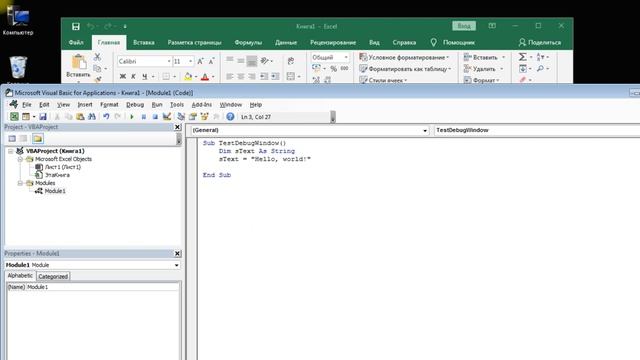Click the End Sub code line
640x360 pixels.
(x=217, y=175)
